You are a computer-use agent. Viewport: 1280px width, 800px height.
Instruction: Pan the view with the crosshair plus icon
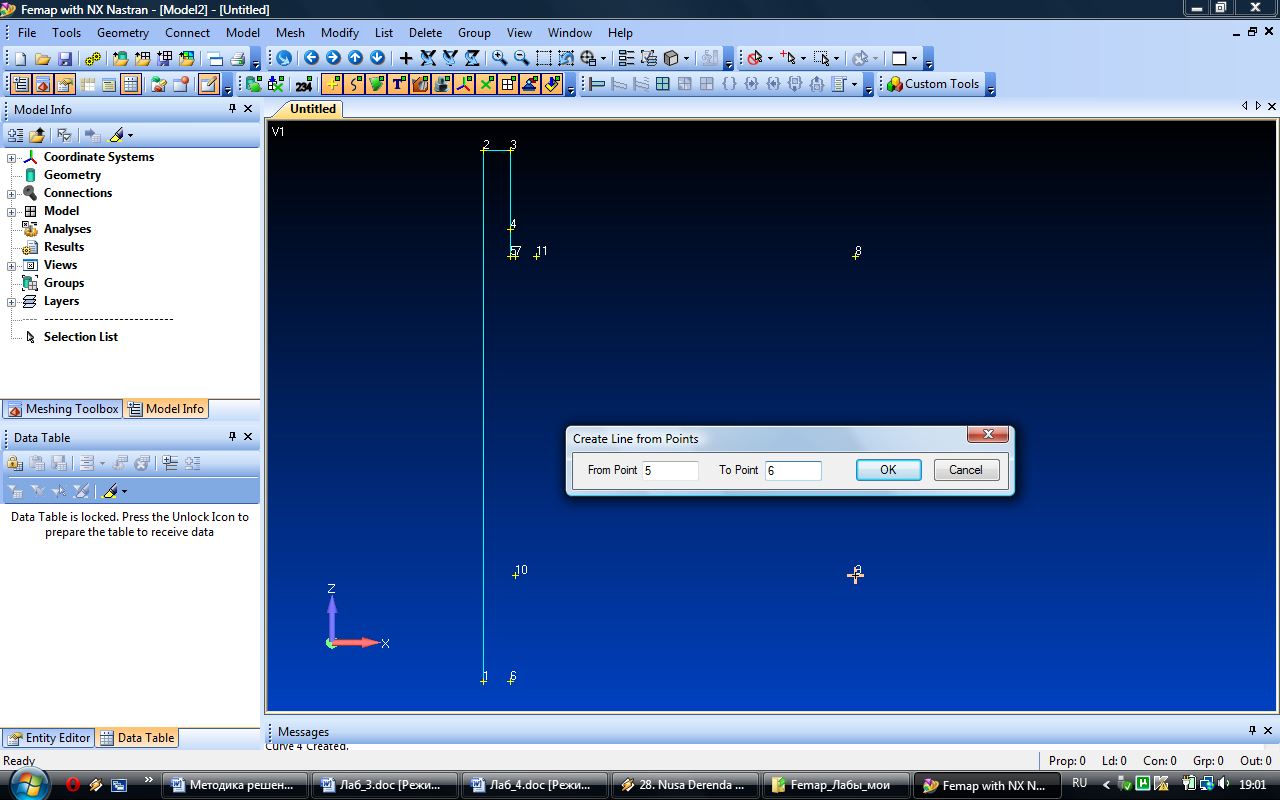405,59
